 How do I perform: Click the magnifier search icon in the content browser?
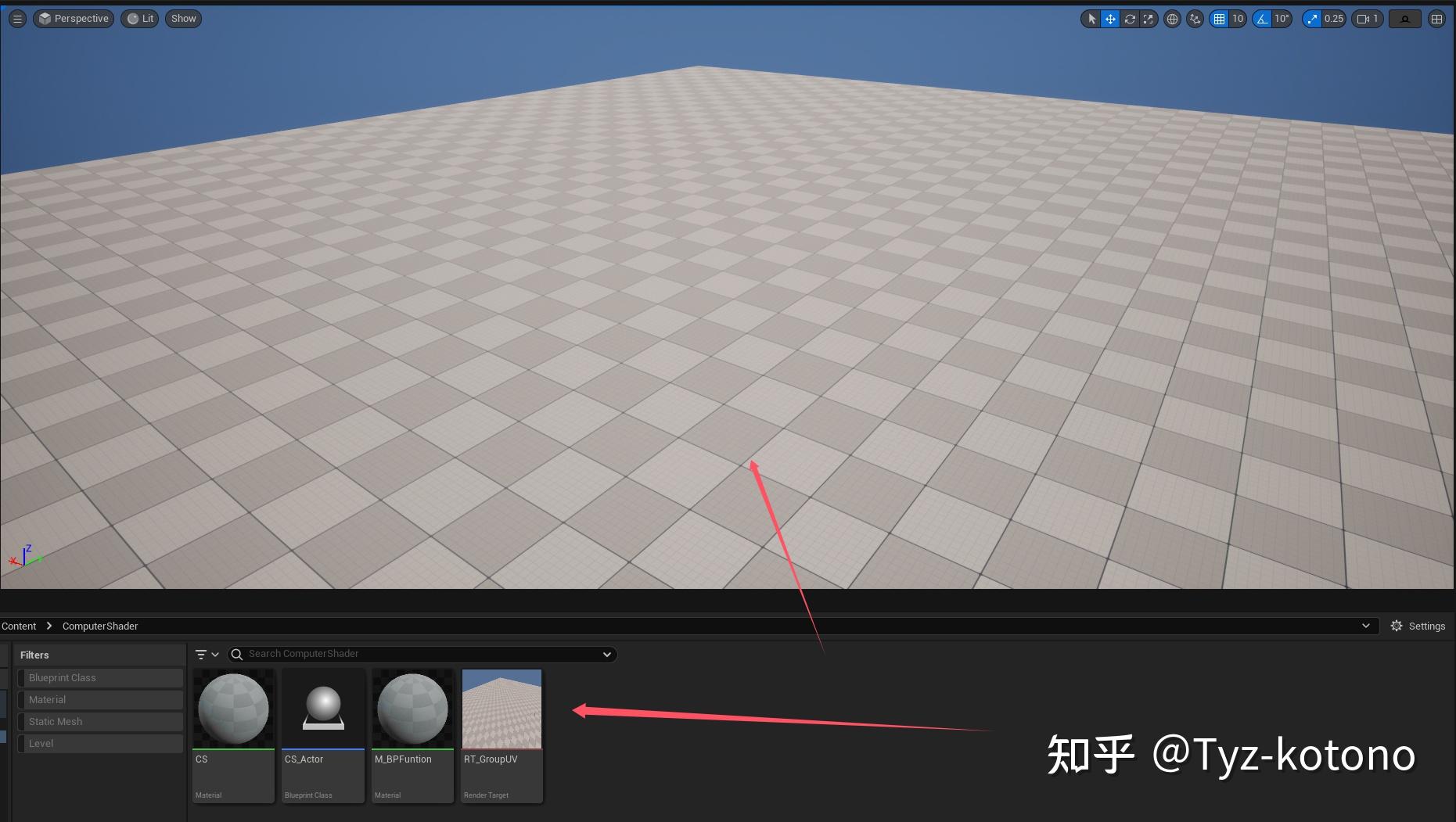coord(236,654)
